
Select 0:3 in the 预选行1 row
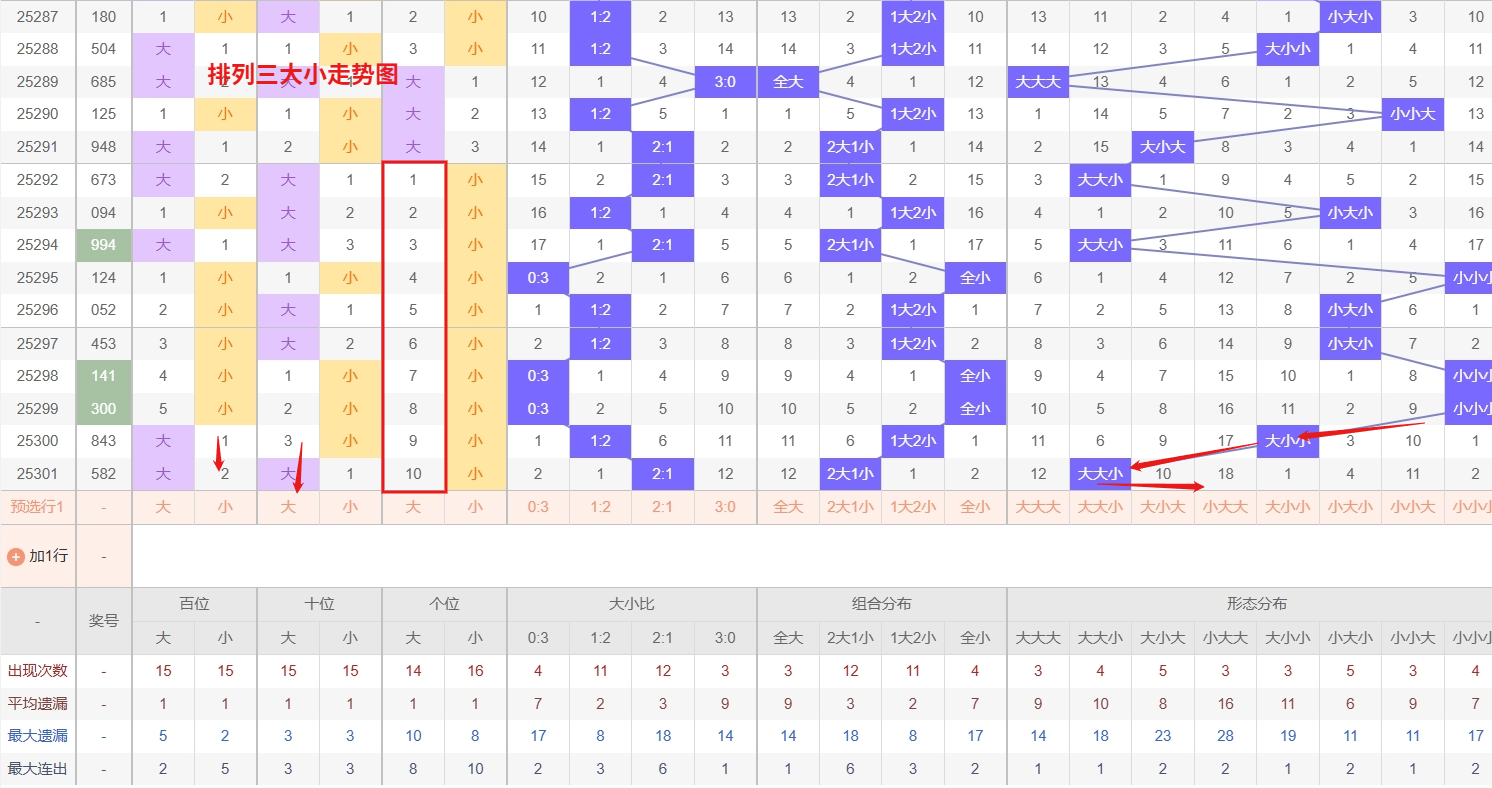pyautogui.click(x=538, y=507)
